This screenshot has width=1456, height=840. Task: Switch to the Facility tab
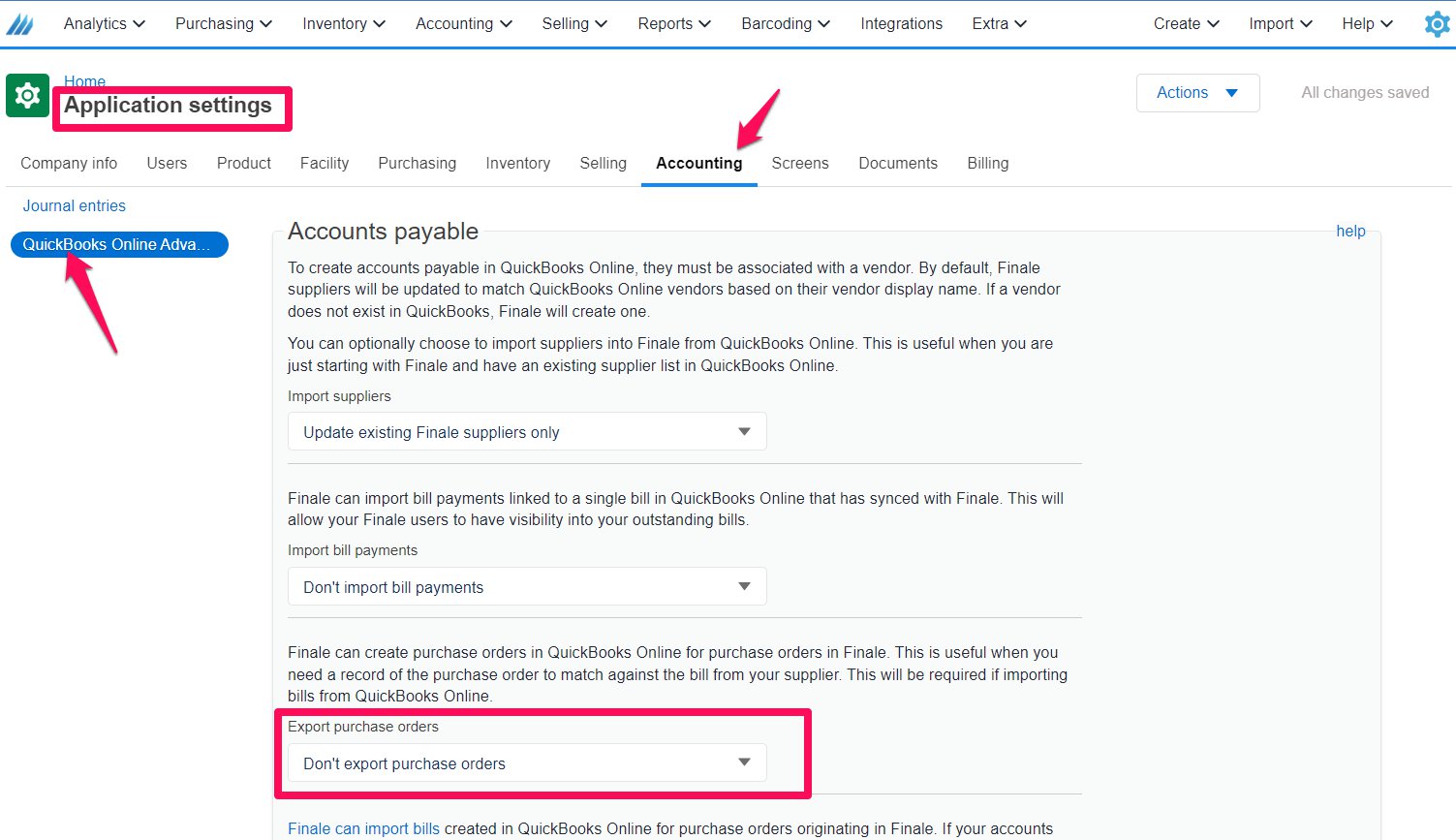325,163
